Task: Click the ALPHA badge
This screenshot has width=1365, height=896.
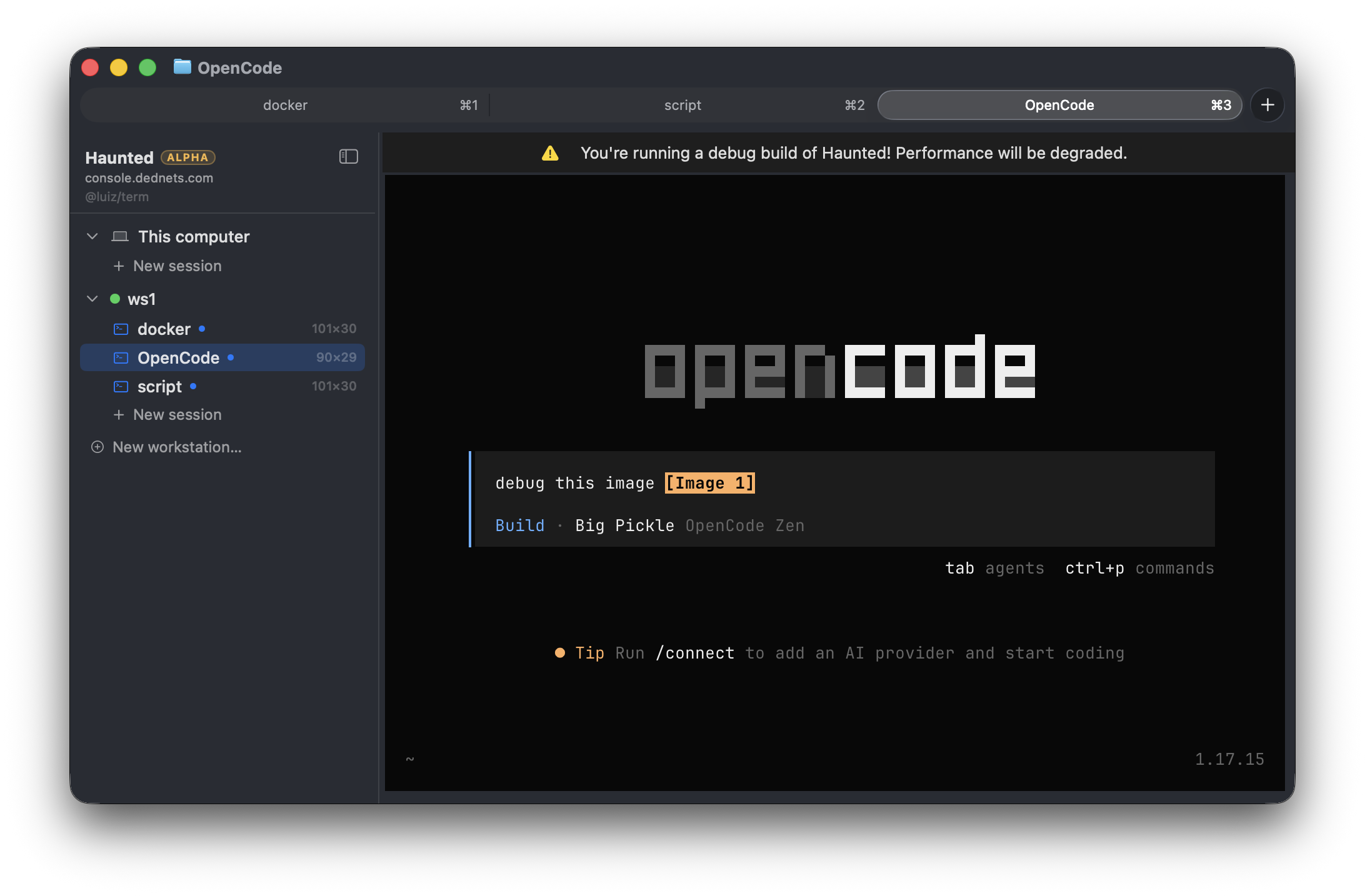Action: (187, 157)
